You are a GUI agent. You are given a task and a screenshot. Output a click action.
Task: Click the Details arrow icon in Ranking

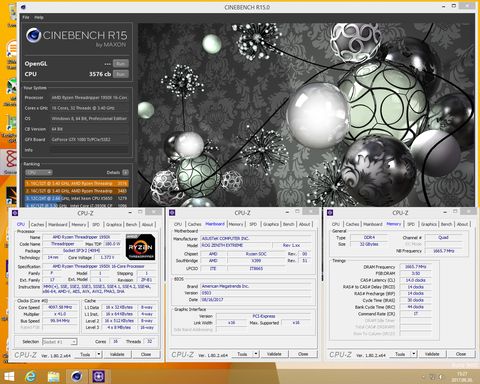[x=125, y=172]
